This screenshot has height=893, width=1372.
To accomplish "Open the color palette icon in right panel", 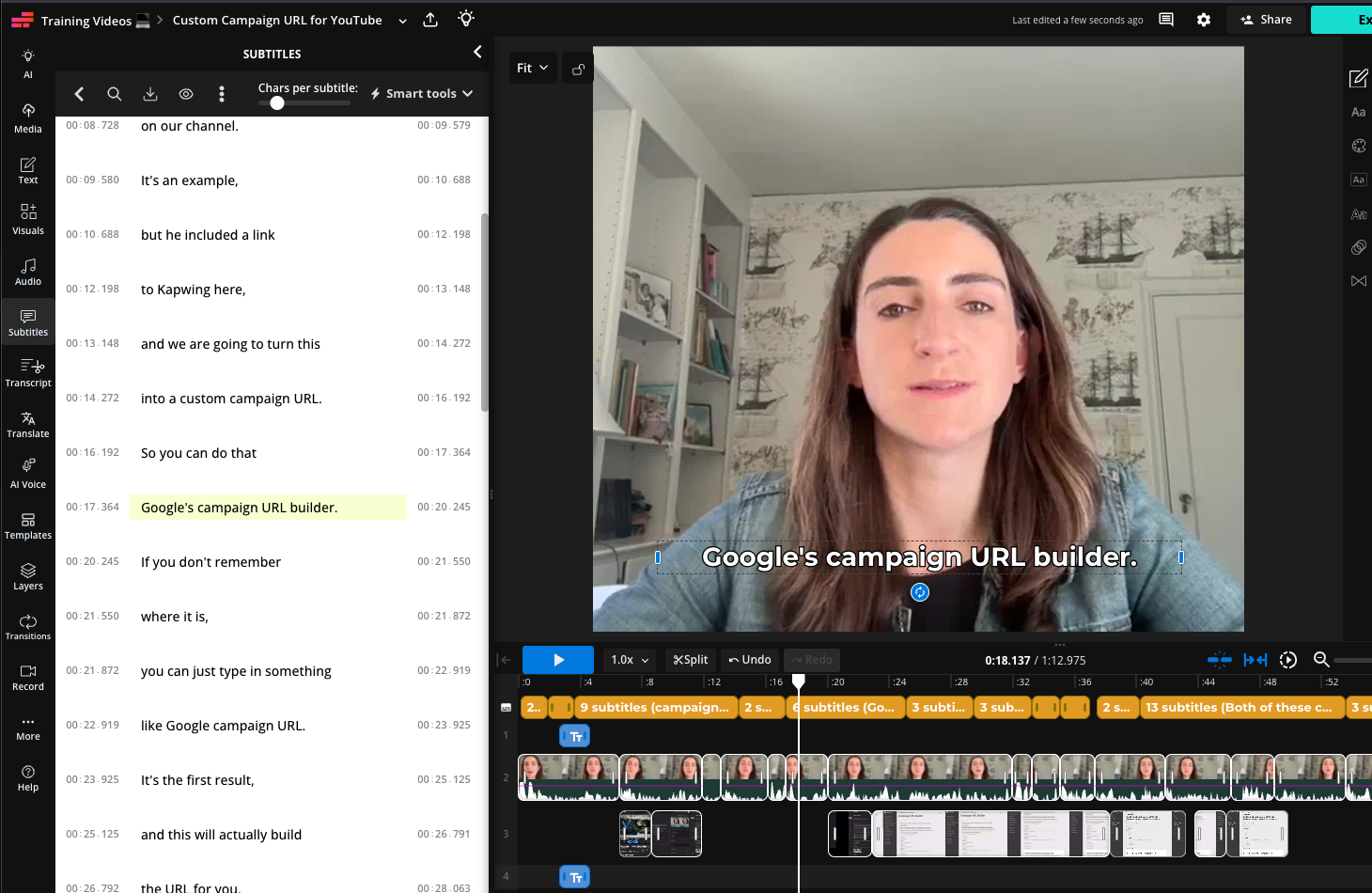I will pyautogui.click(x=1358, y=146).
